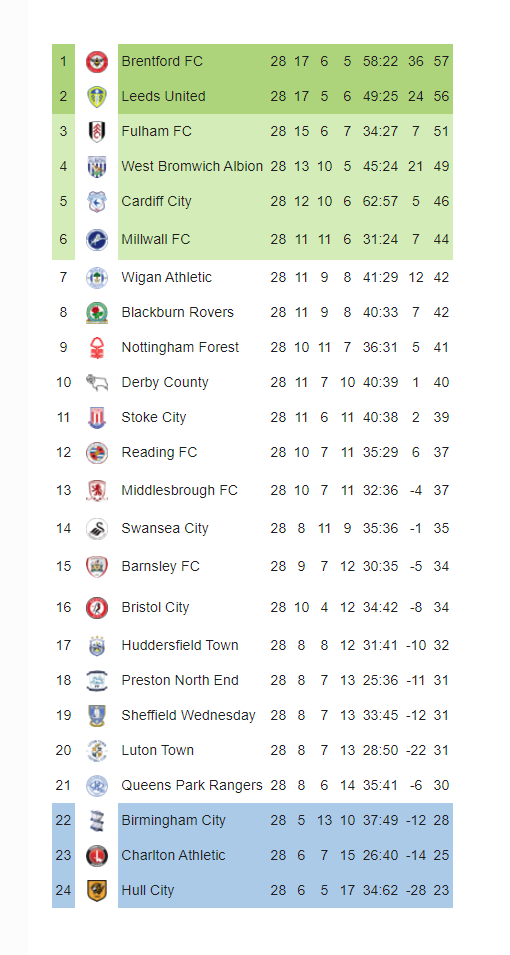Select the Stoke City crest
Image resolution: width=510 pixels, height=955 pixels.
[x=97, y=417]
